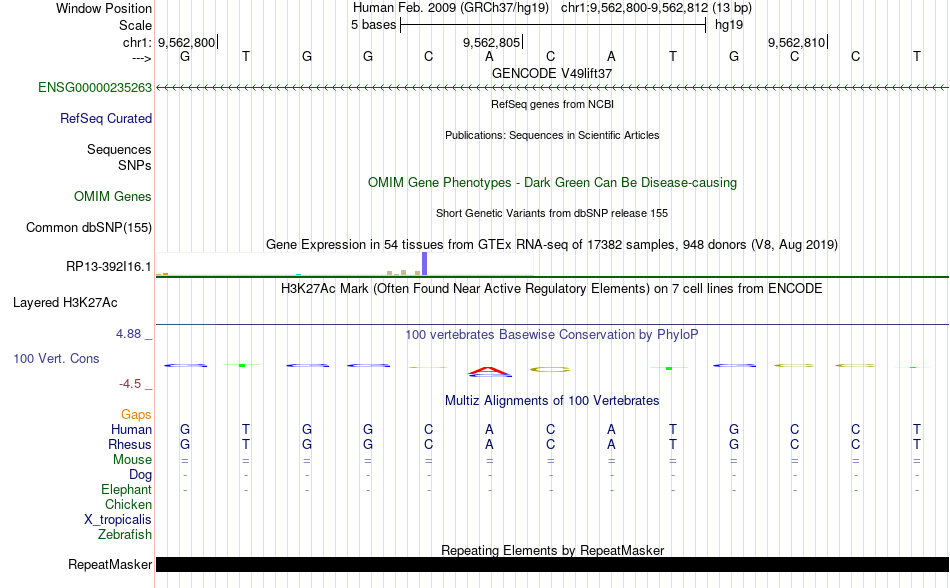
Task: Click the red A in the PhyloP conservation logo
Action: 489,370
